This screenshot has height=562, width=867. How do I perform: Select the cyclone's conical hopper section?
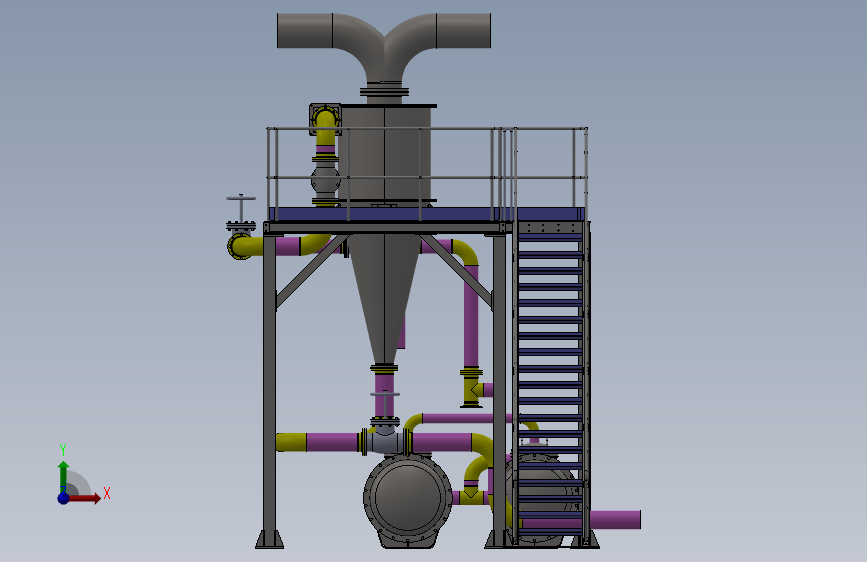click(384, 299)
